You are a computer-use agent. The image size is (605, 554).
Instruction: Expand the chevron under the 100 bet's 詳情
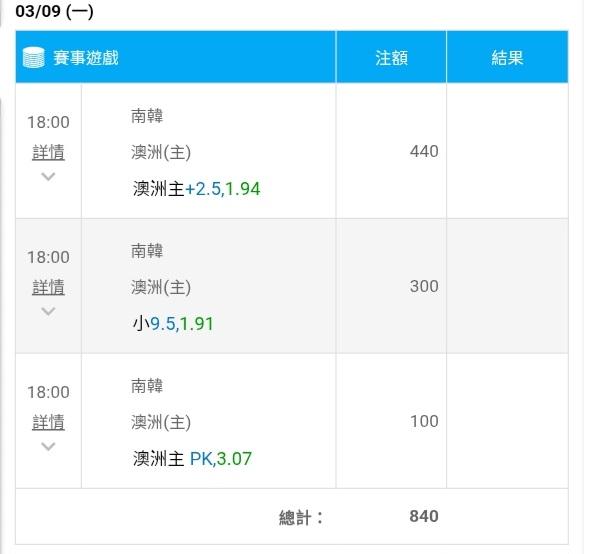[x=48, y=446]
